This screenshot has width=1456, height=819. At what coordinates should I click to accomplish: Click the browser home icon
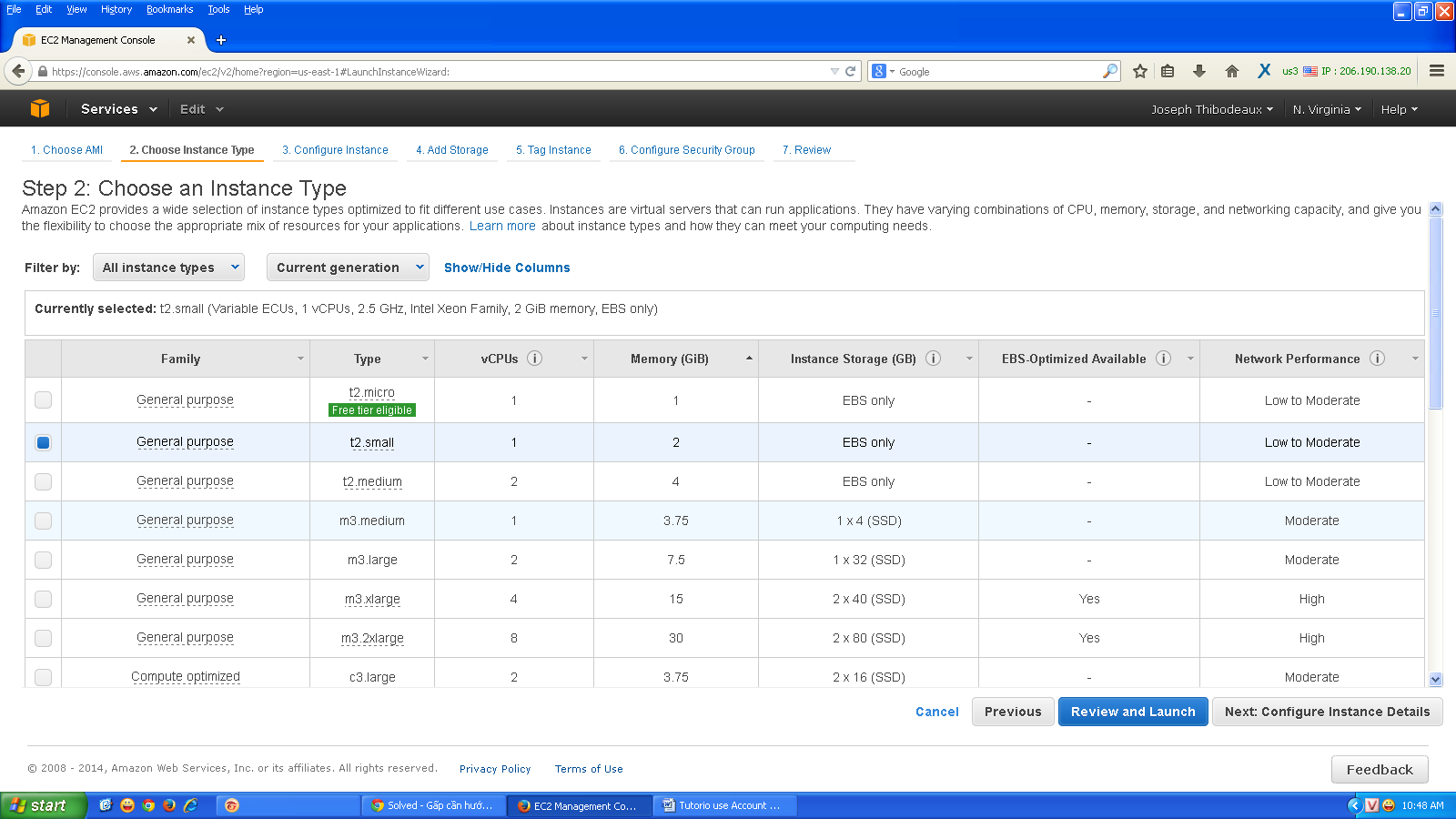1232,71
